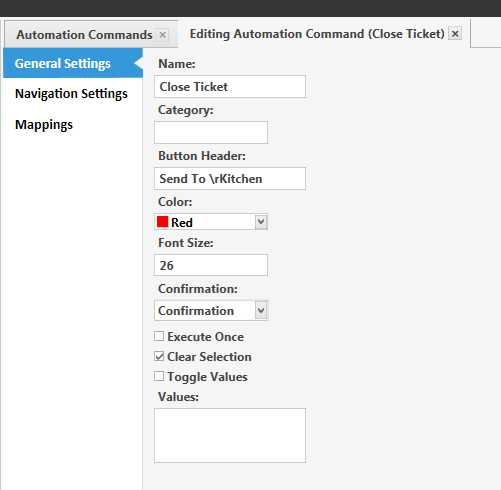This screenshot has height=490, width=501.
Task: Click the Font Size field showing 26
Action: [211, 265]
